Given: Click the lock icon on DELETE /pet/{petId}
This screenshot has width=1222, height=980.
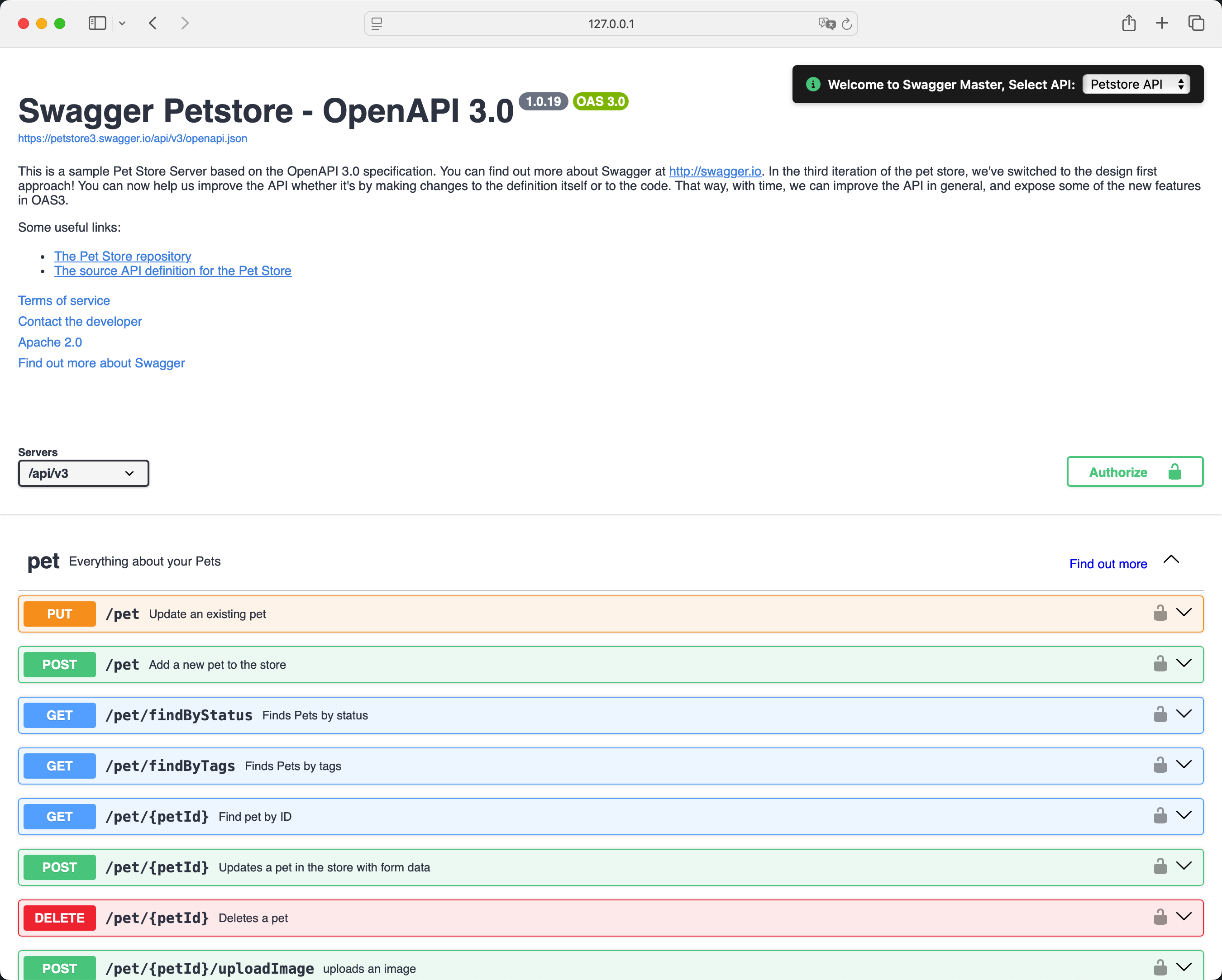Looking at the screenshot, I should pos(1160,917).
